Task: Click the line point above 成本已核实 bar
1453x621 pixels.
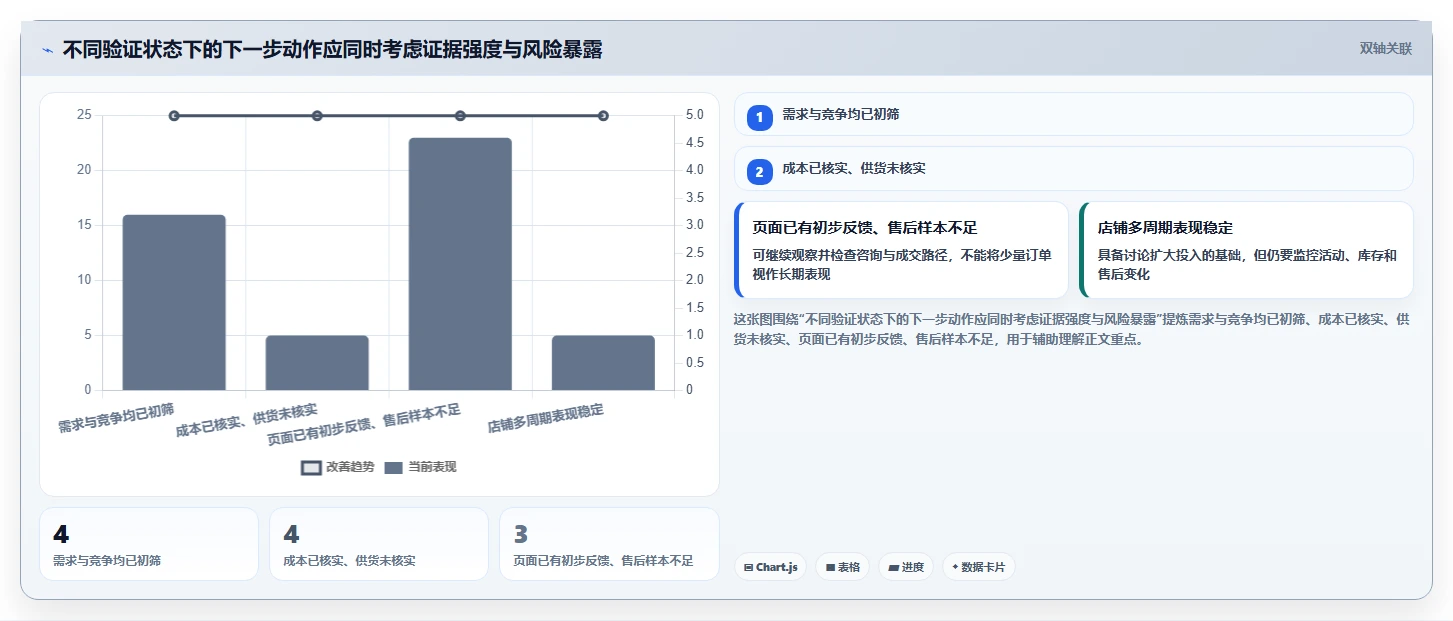Action: [x=317, y=116]
